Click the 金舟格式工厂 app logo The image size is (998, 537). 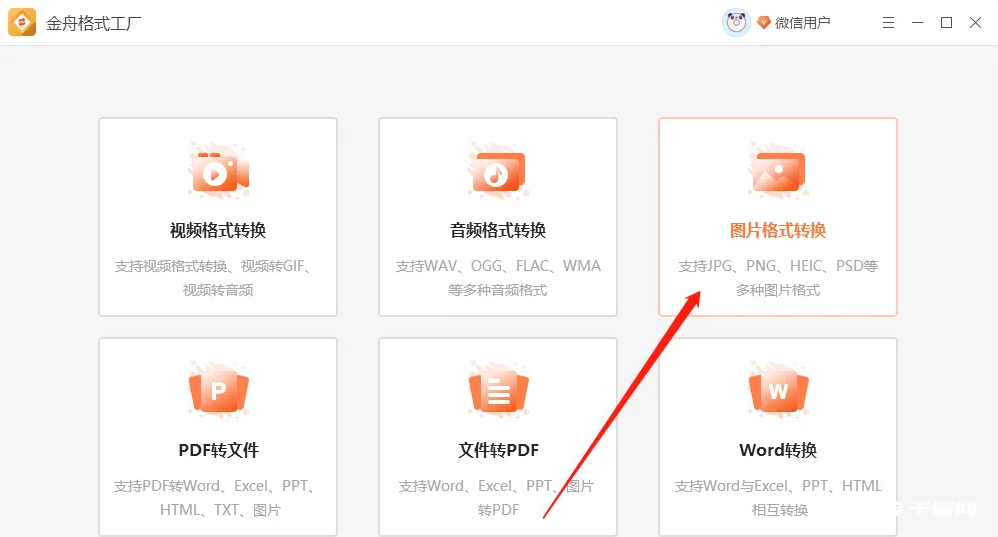coord(22,22)
